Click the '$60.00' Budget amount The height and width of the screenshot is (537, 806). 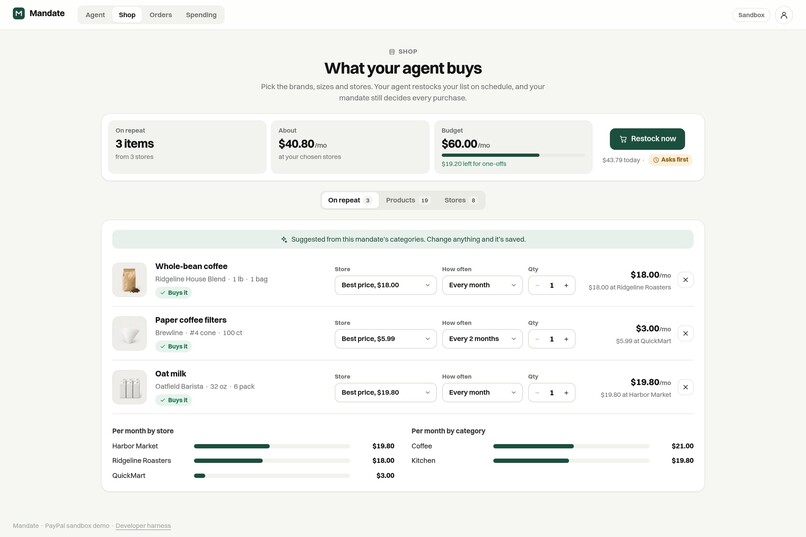(x=459, y=144)
